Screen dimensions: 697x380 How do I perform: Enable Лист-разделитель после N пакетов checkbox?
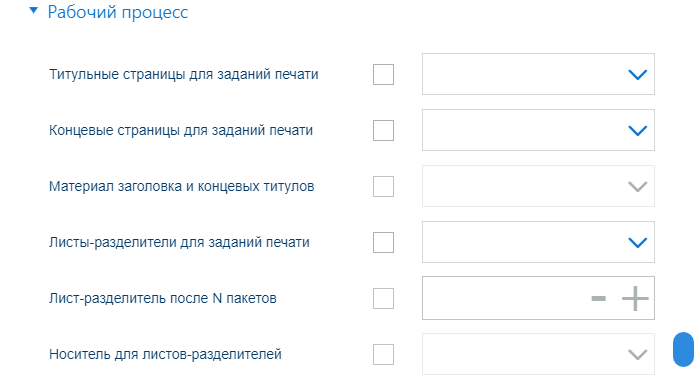[383, 298]
